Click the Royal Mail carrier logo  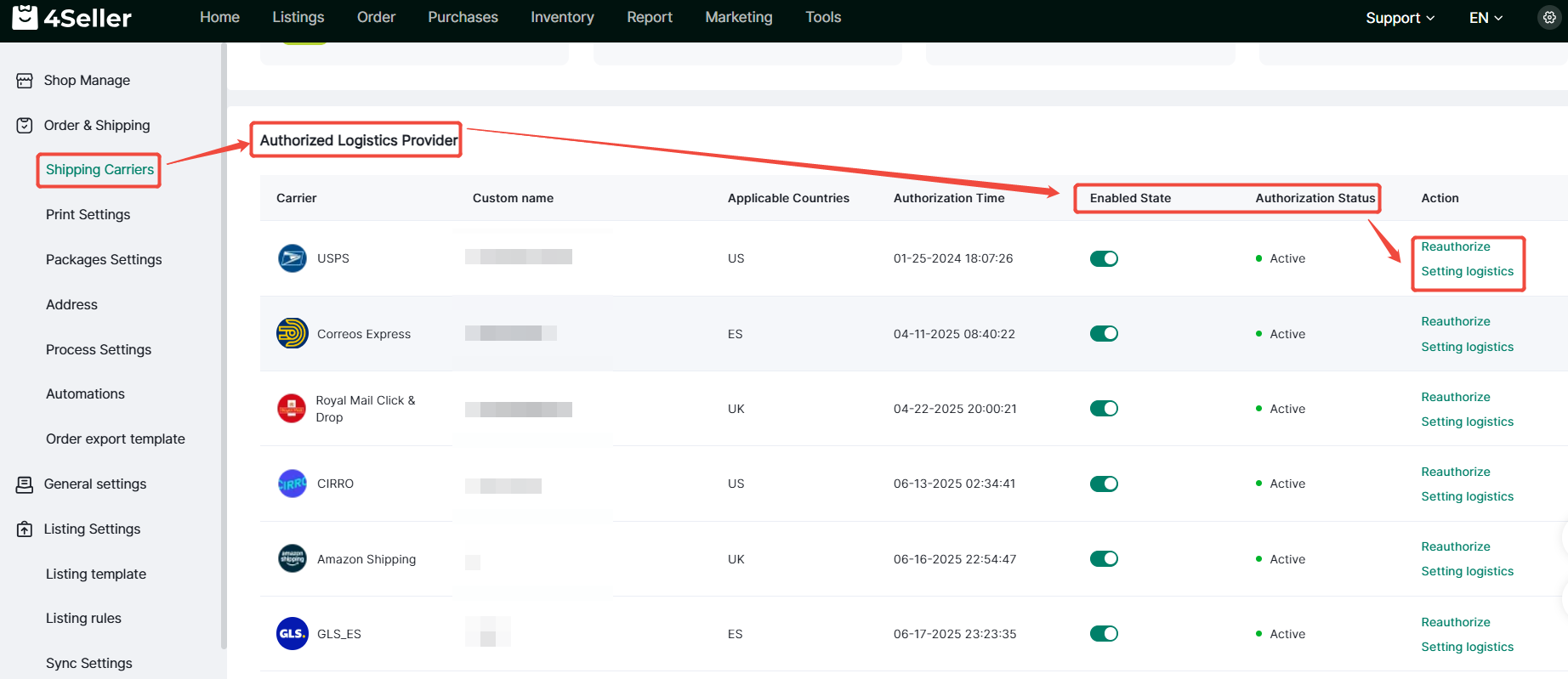[x=292, y=409]
